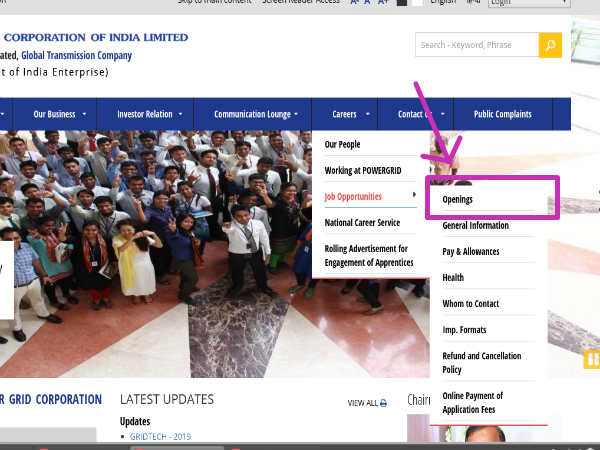This screenshot has width=600, height=450.
Task: Open Whom to Contact submenu entry
Action: pos(471,303)
